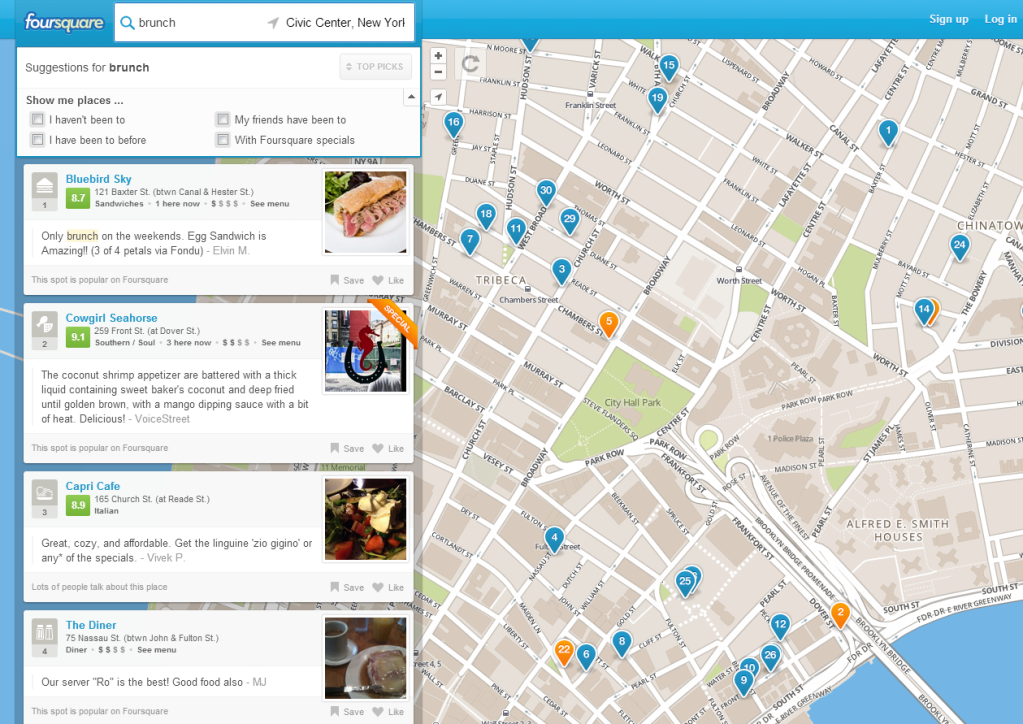Click the Save bookmark on Cowgirl Seahorse

click(x=347, y=449)
